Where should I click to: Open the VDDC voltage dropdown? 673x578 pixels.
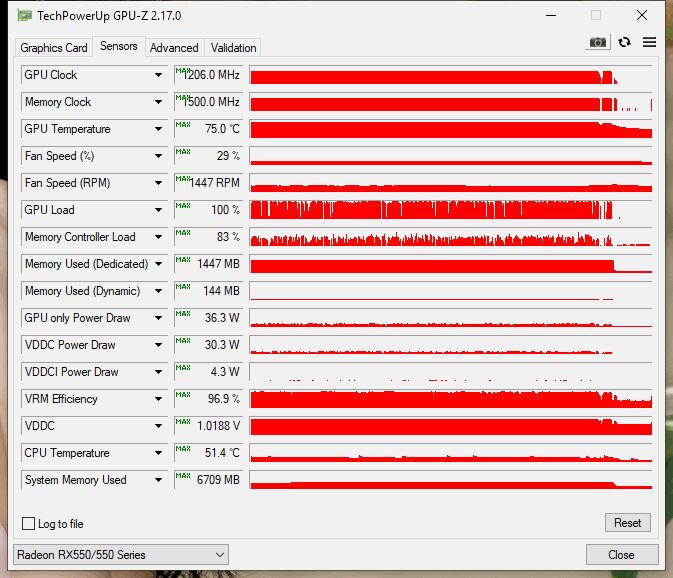(158, 427)
